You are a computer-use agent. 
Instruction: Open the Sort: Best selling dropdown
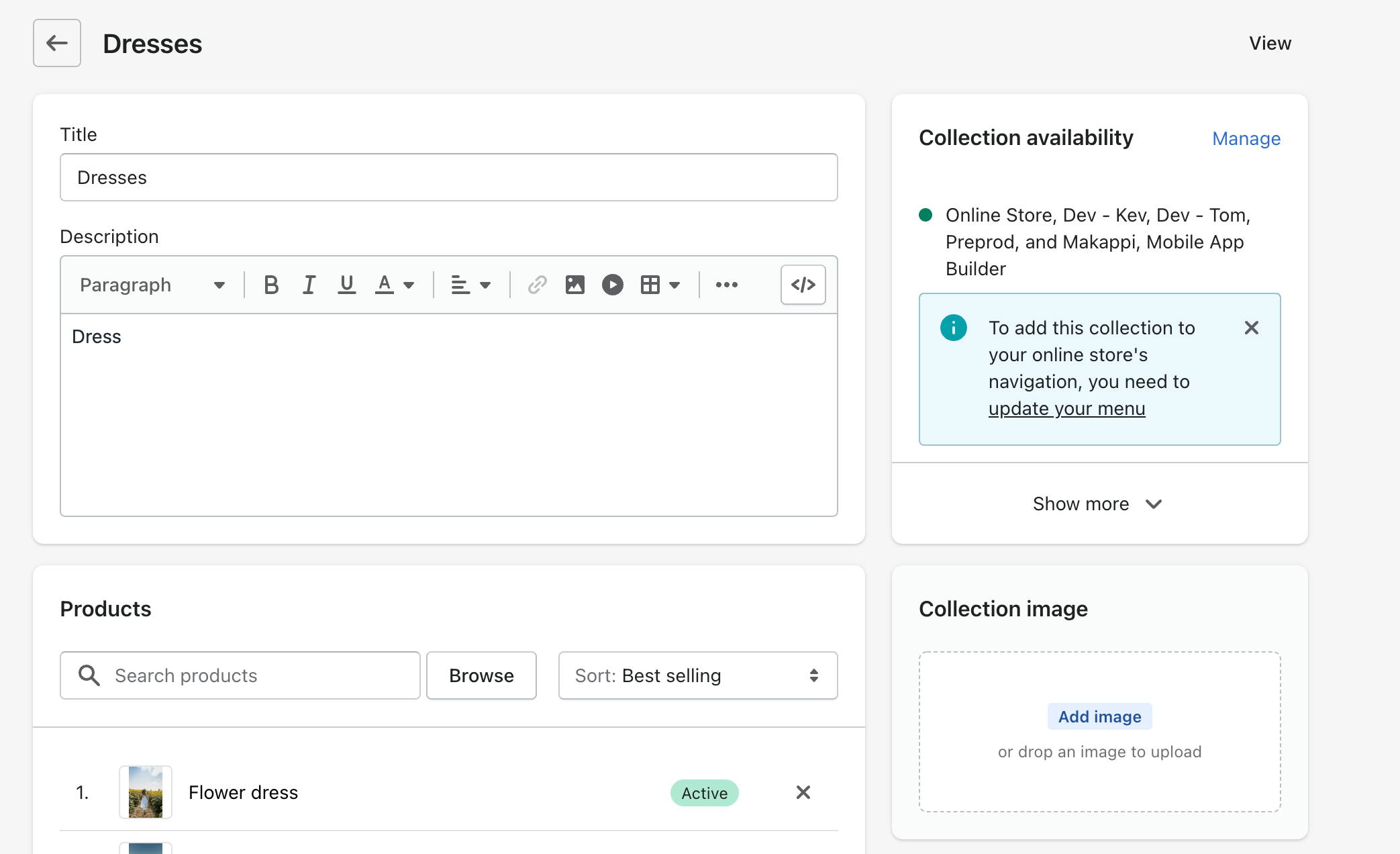pos(698,675)
